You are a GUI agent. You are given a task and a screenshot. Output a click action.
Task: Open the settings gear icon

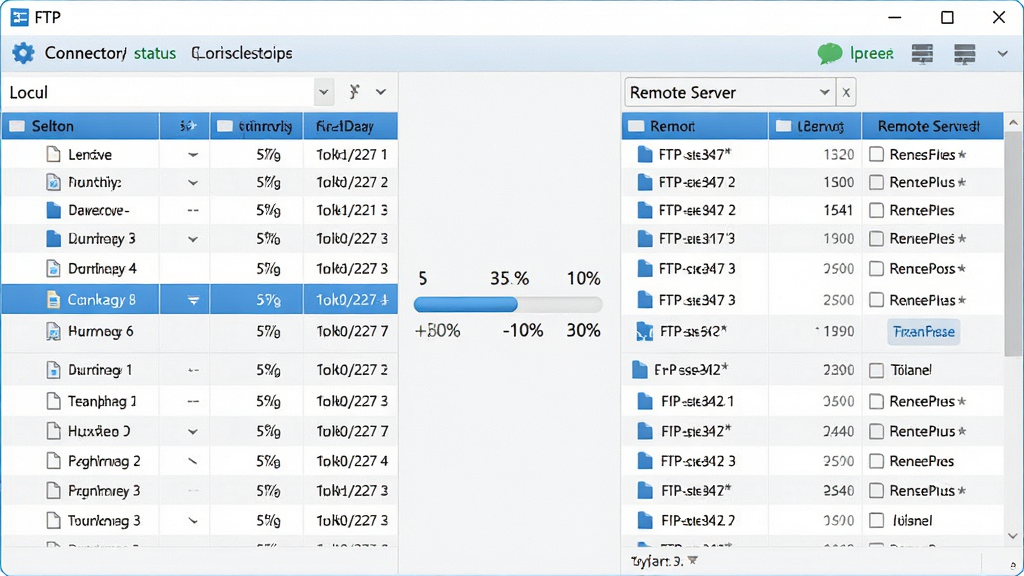23,53
